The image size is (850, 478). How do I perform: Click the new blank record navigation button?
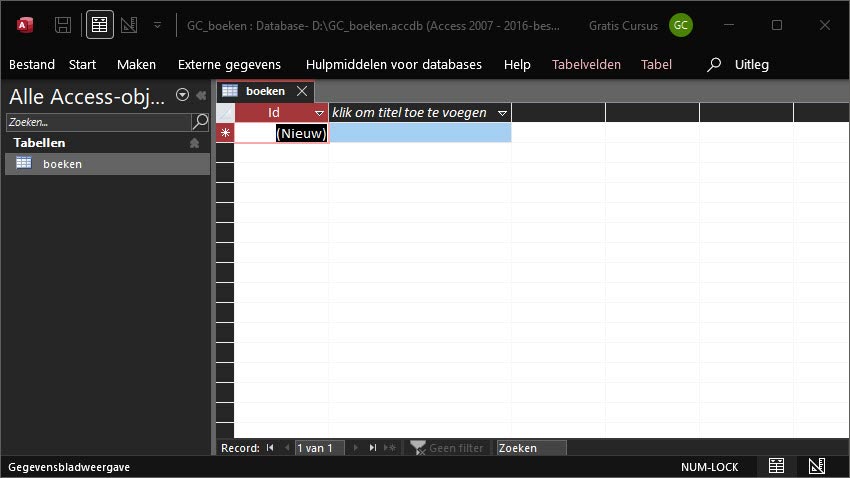(x=390, y=448)
